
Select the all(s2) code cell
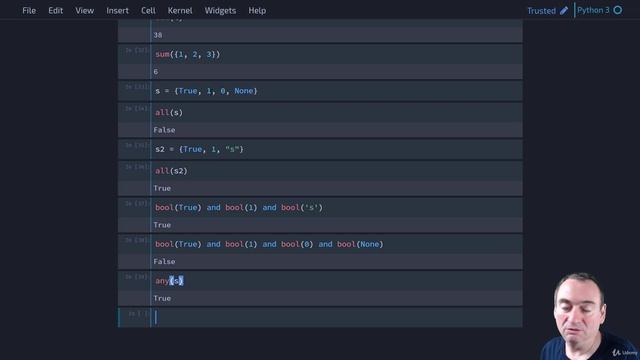[337, 171]
